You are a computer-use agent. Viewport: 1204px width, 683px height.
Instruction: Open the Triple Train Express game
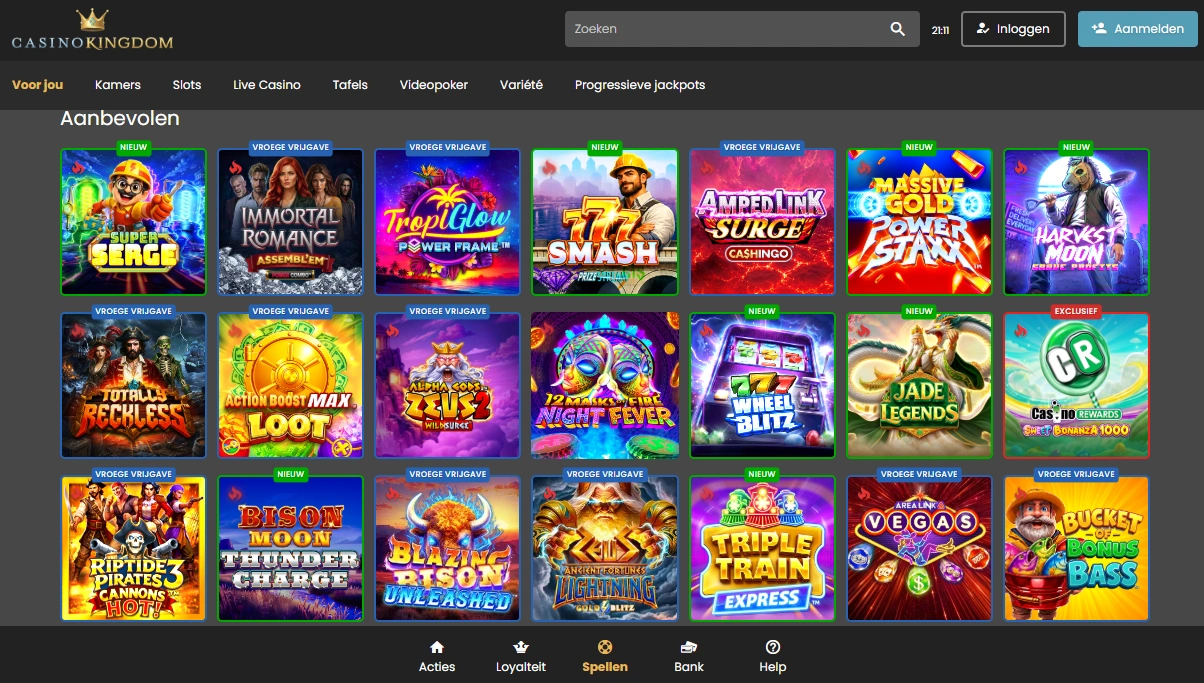762,548
